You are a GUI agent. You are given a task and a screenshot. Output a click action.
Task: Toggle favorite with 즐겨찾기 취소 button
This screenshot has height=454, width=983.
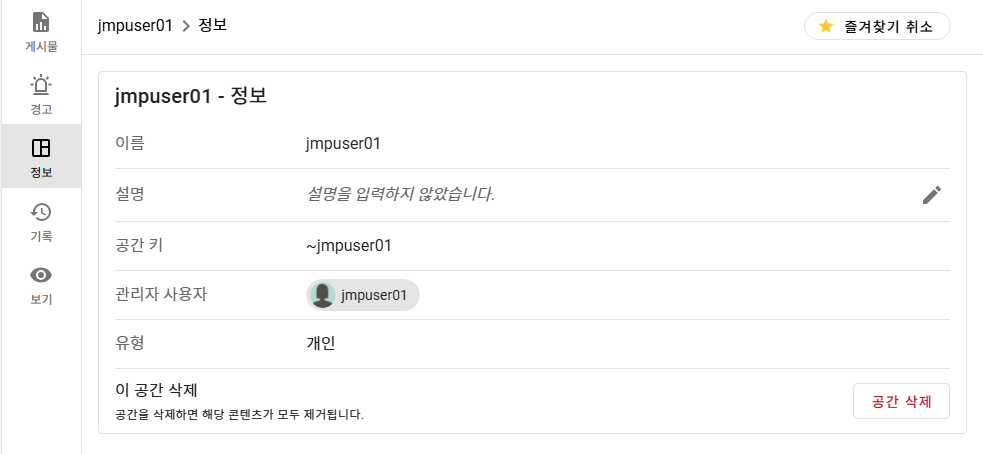click(877, 27)
